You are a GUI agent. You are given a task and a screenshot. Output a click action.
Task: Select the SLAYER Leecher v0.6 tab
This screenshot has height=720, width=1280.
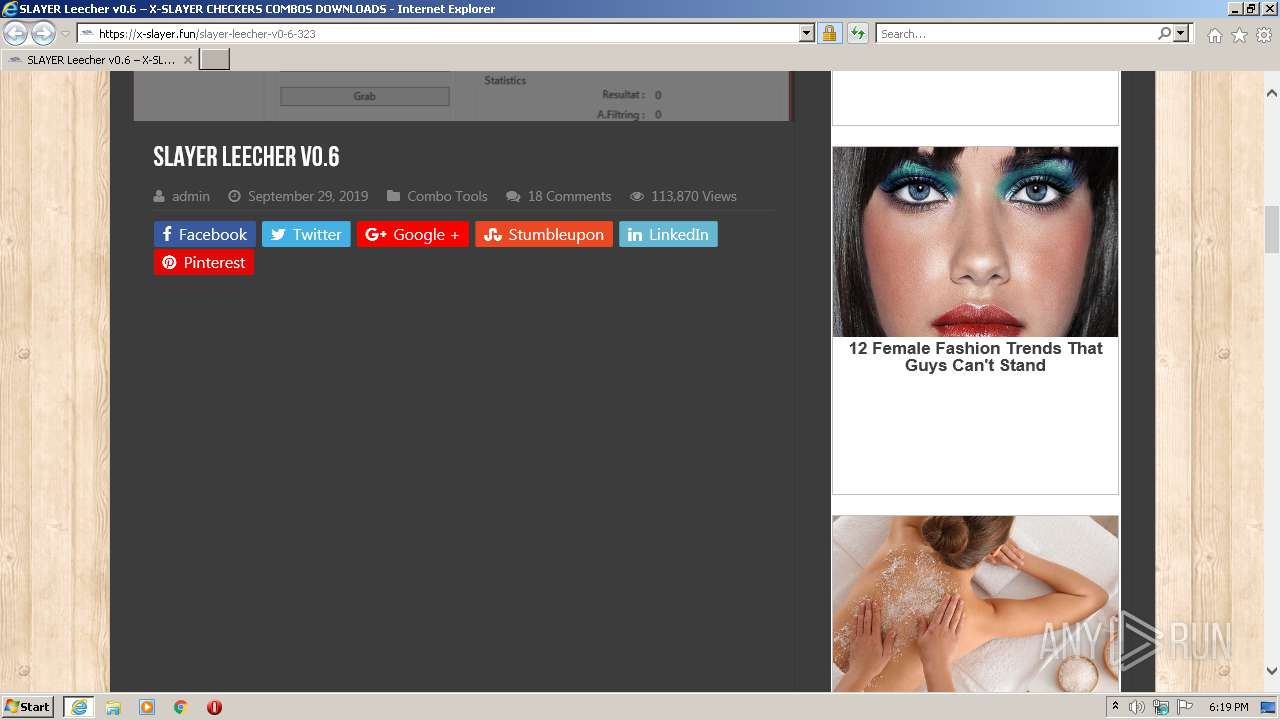point(99,60)
